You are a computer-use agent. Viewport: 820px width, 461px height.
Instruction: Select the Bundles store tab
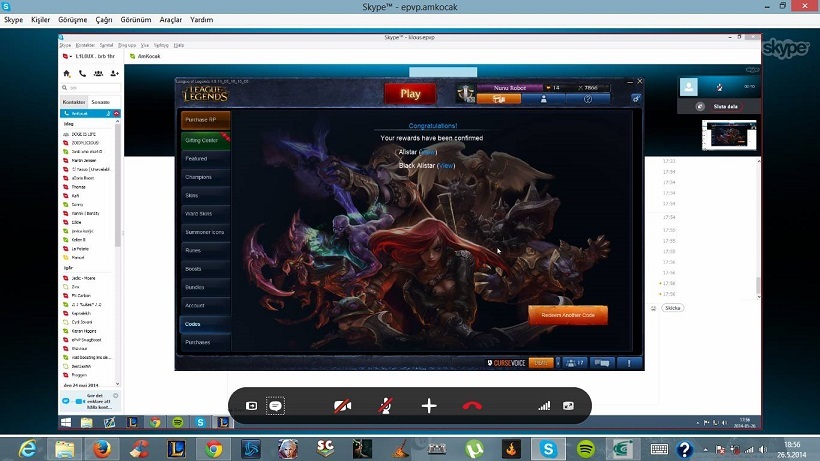206,287
